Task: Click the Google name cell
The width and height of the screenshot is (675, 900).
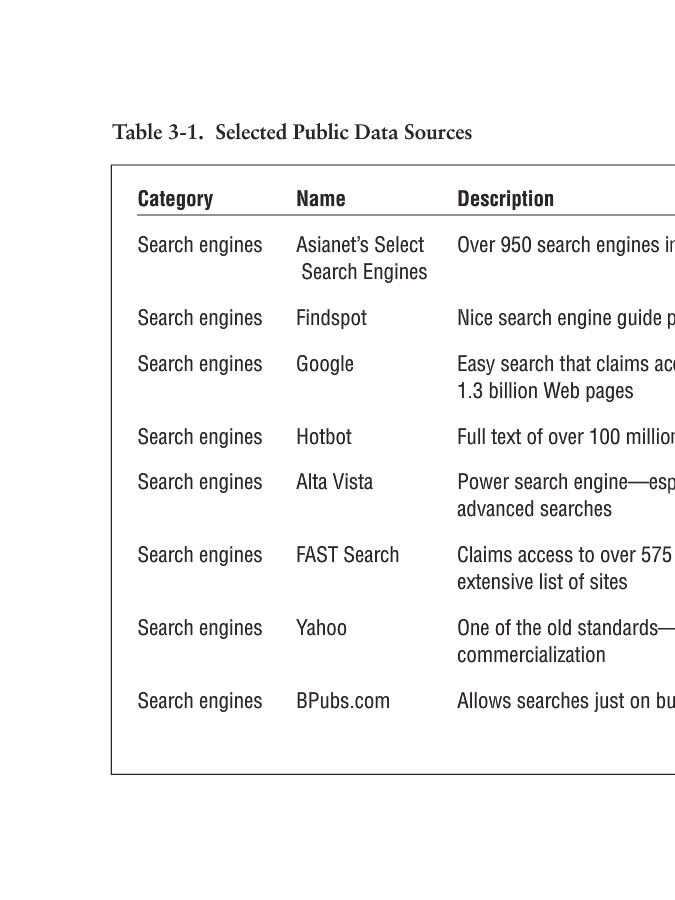Action: [325, 364]
